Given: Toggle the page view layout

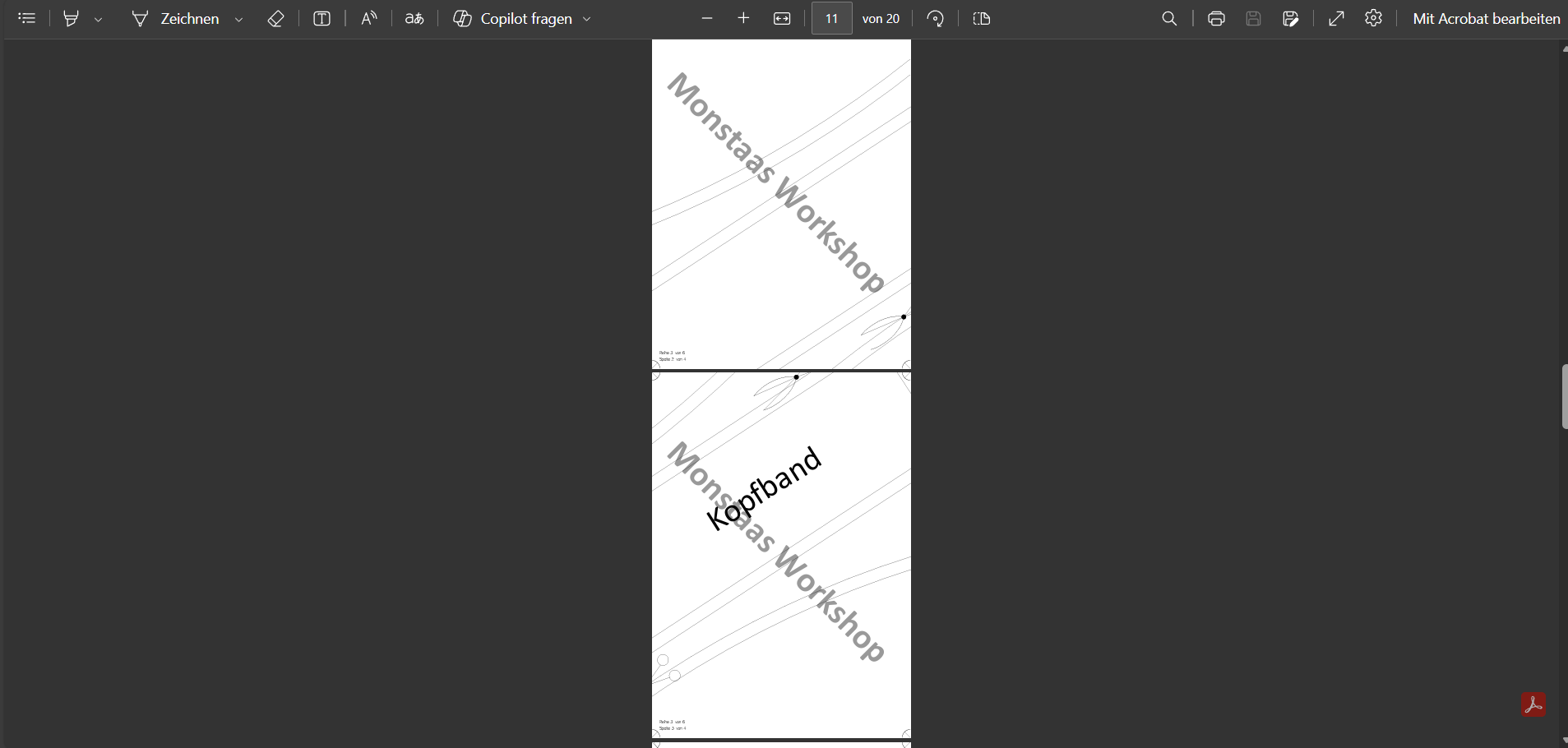Looking at the screenshot, I should 982,18.
